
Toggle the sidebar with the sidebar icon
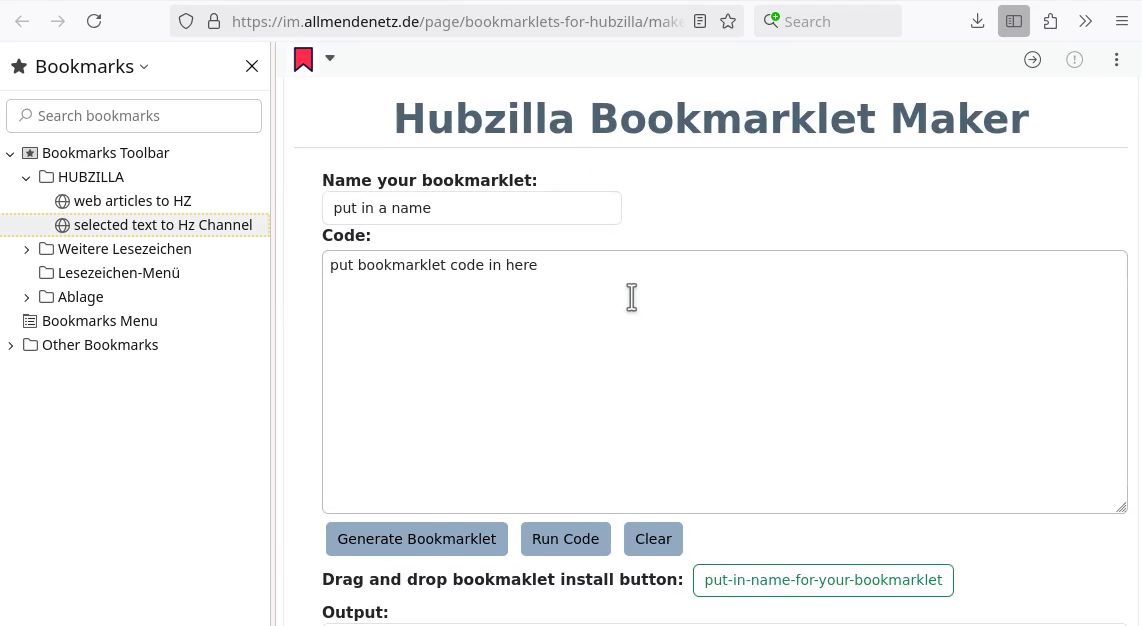[x=1014, y=21]
